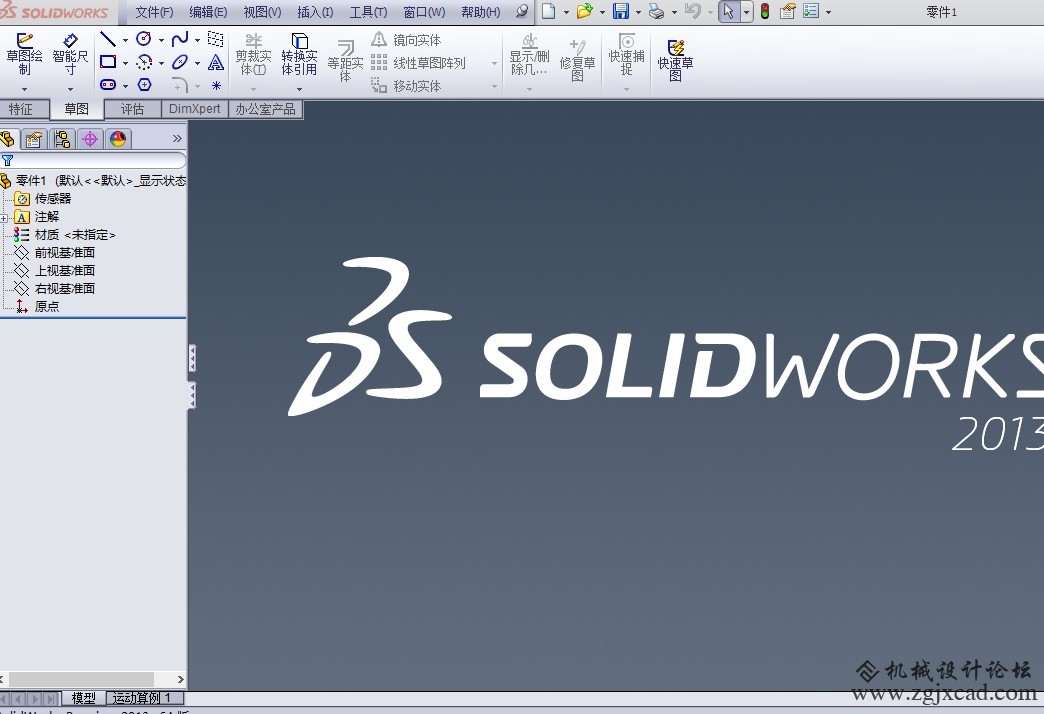The image size is (1044, 714).
Task: Open the Slot tool dropdown arrow
Action: (x=125, y=86)
